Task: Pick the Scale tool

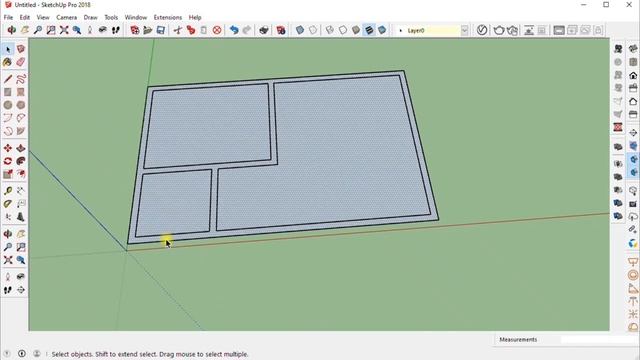Action: click(x=8, y=174)
